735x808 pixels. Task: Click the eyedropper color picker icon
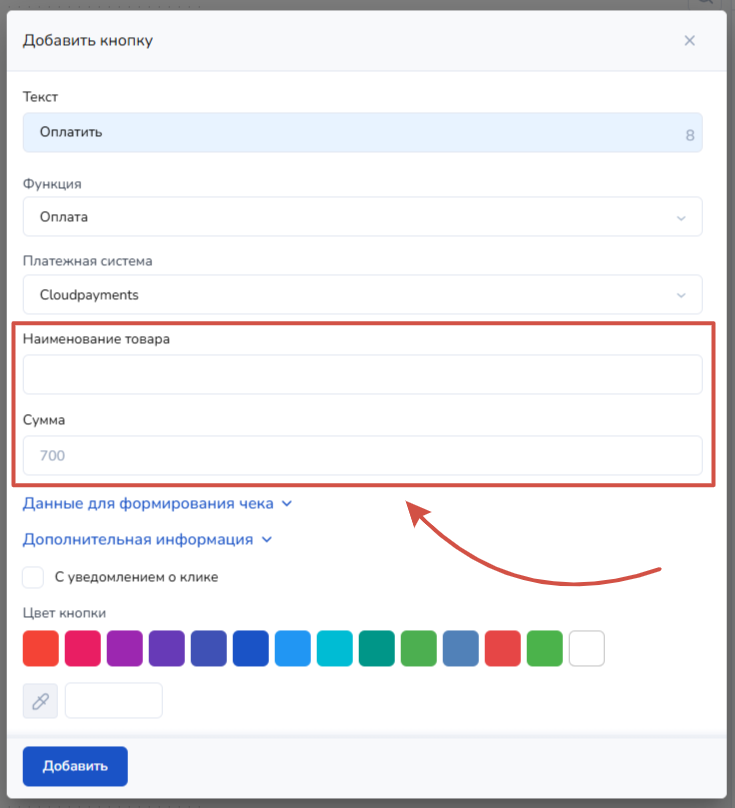point(40,701)
